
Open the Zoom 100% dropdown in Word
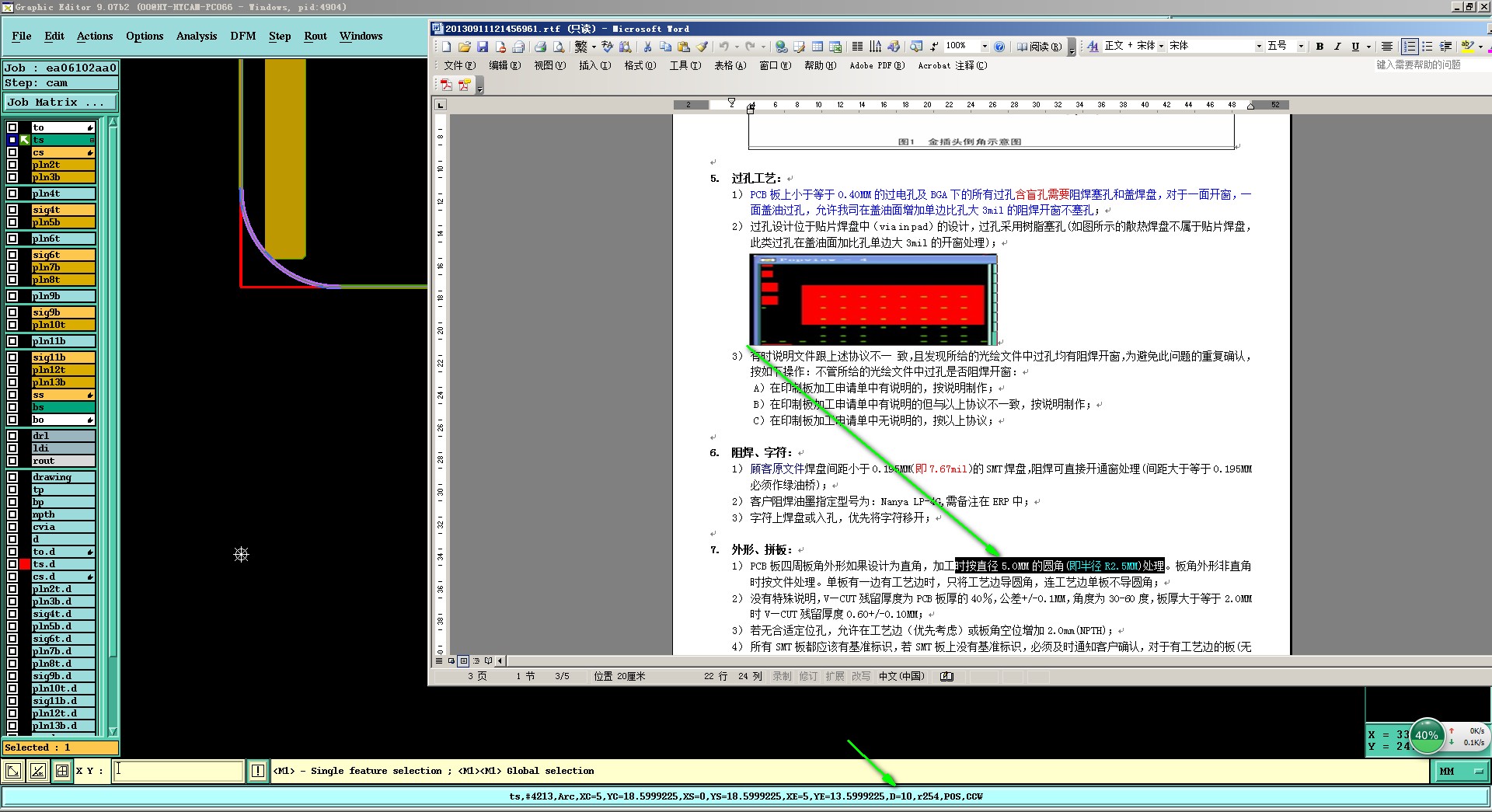tap(985, 47)
